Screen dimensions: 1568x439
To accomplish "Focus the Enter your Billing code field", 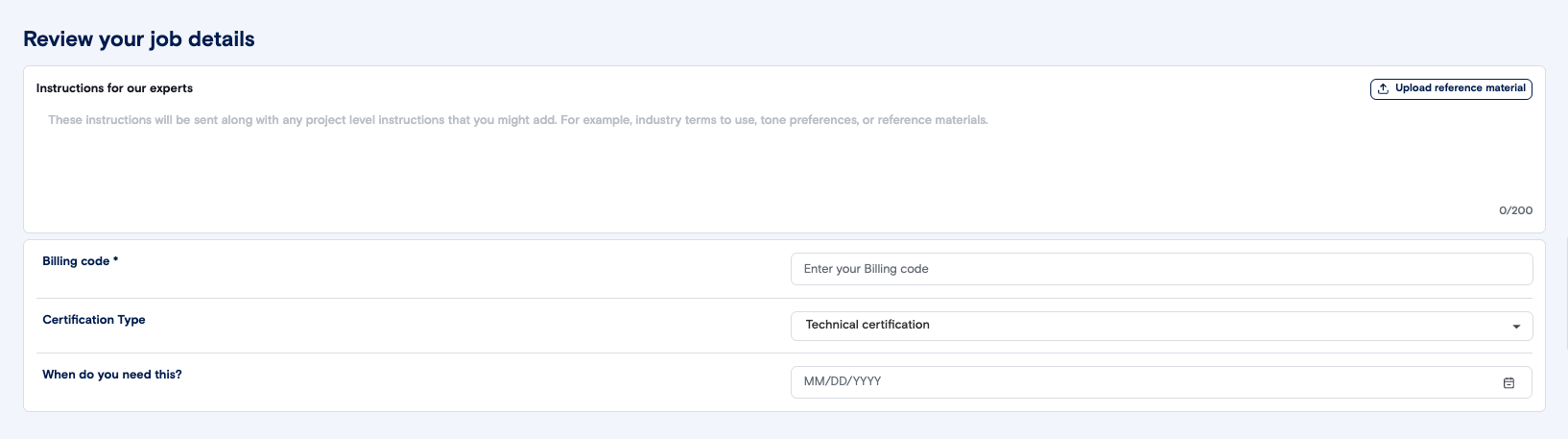I will tap(1161, 269).
